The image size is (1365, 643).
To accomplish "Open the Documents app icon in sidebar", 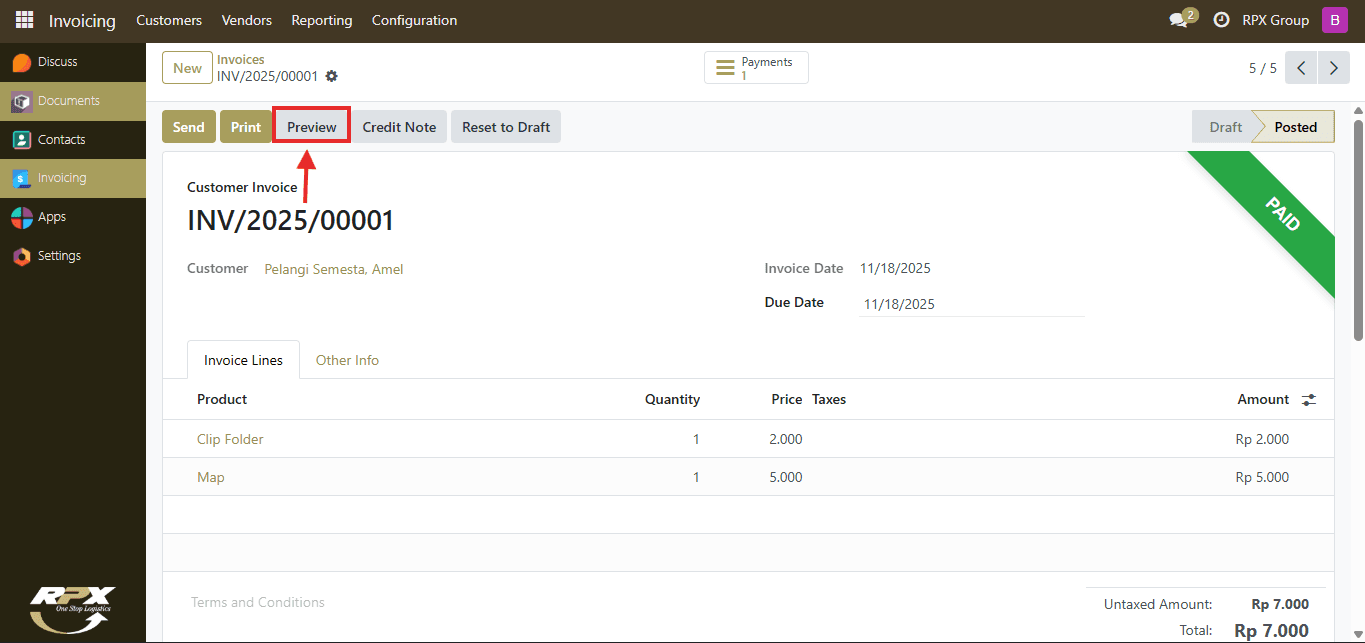I will click(x=22, y=101).
